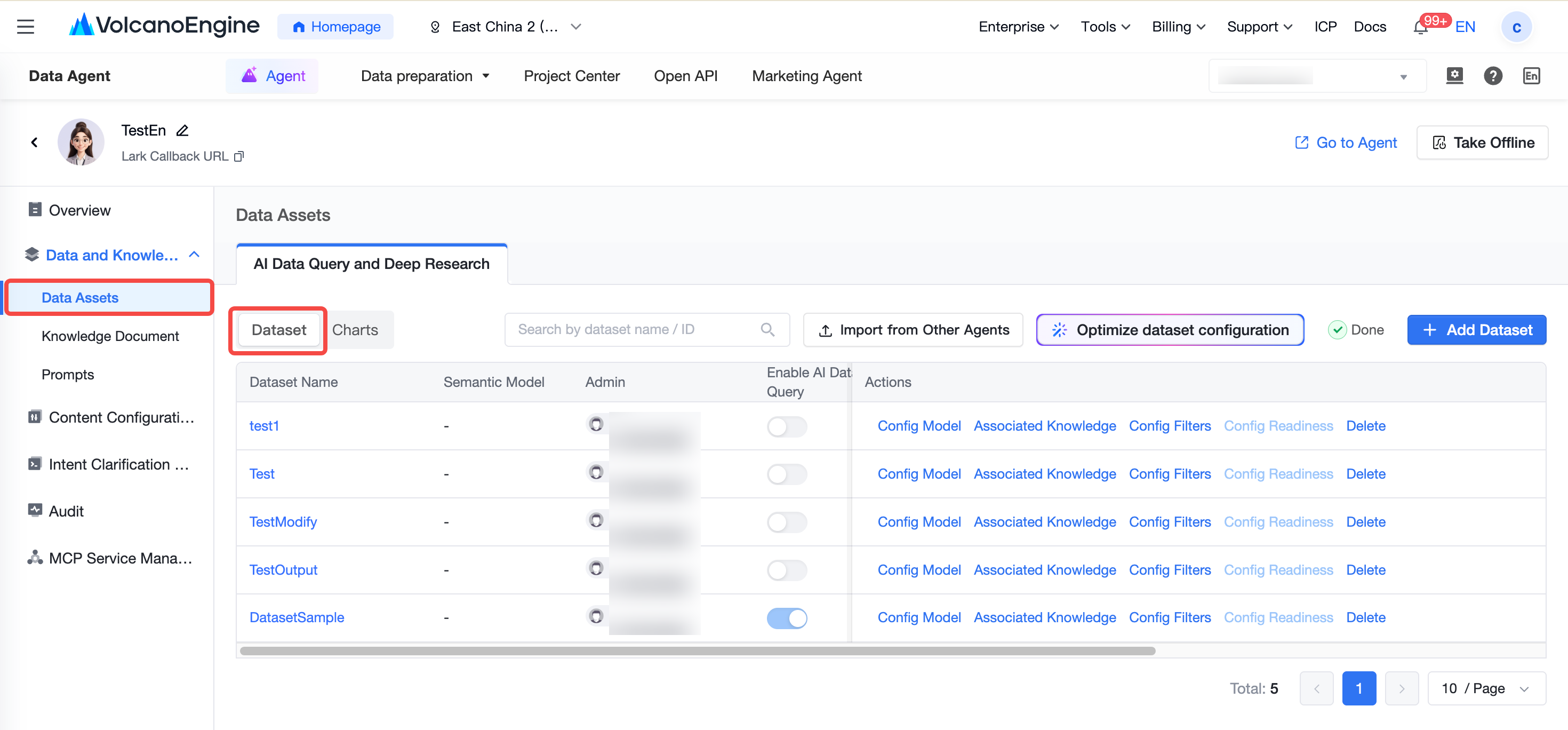This screenshot has width=1568, height=730.
Task: Click the Add Dataset button
Action: pyautogui.click(x=1476, y=329)
